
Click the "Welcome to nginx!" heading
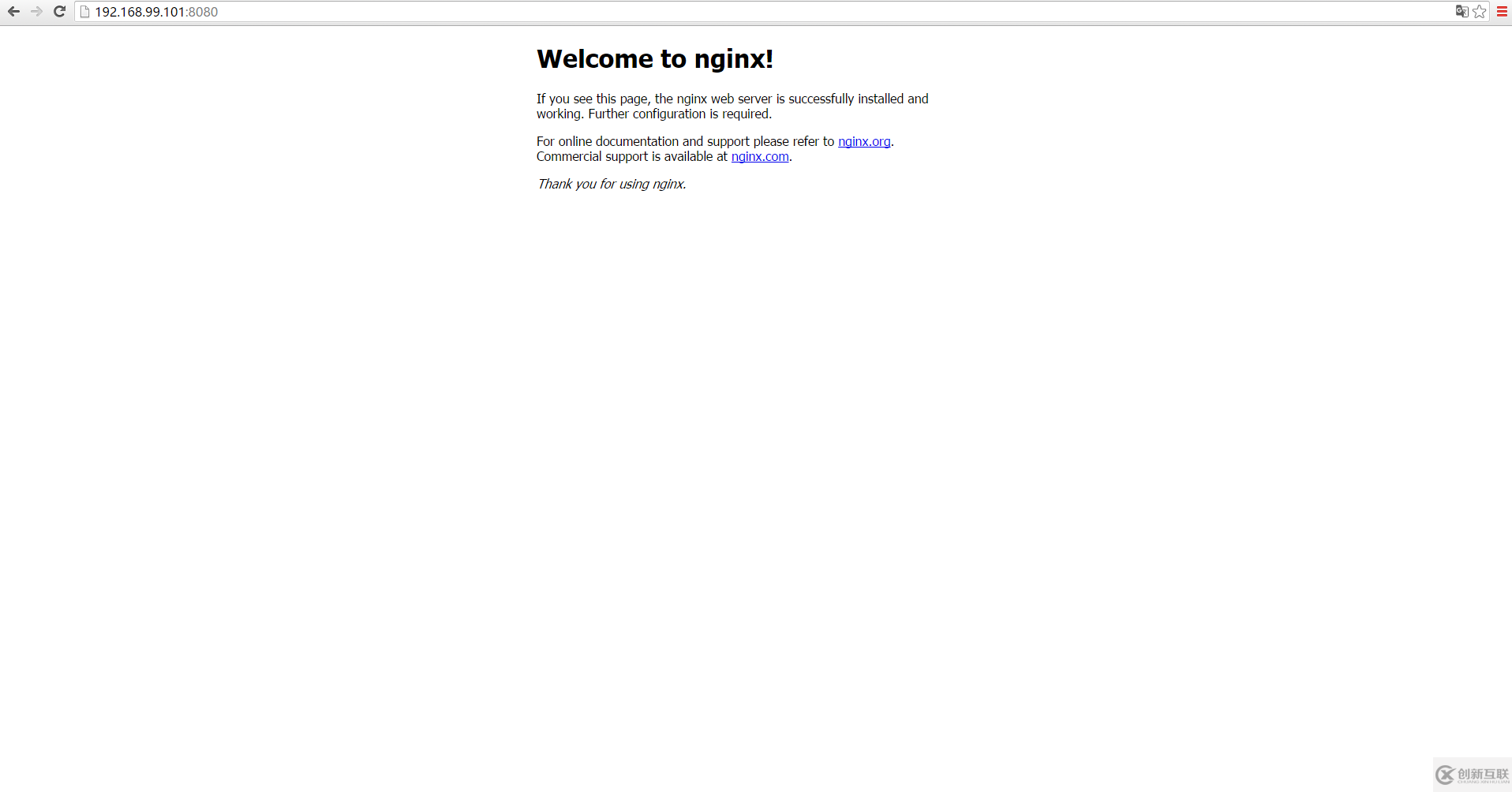[655, 59]
